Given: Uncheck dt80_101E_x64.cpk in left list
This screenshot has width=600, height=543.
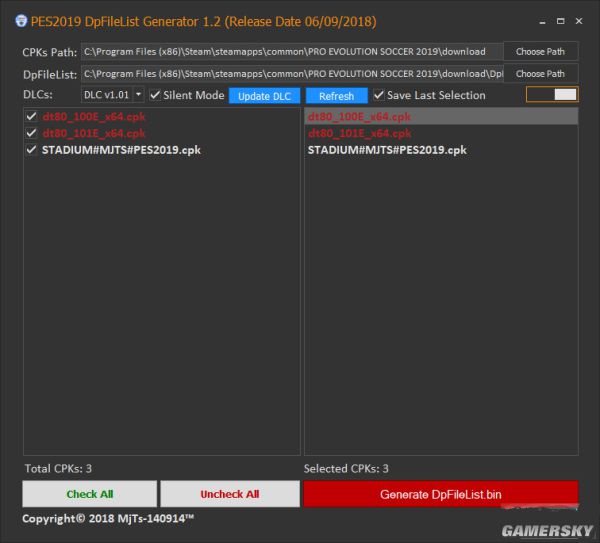Looking at the screenshot, I should tap(31, 133).
